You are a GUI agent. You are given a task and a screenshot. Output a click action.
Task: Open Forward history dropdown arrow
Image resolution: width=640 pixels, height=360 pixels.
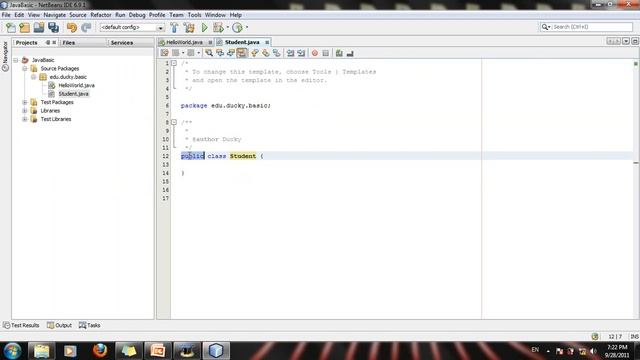coord(198,53)
